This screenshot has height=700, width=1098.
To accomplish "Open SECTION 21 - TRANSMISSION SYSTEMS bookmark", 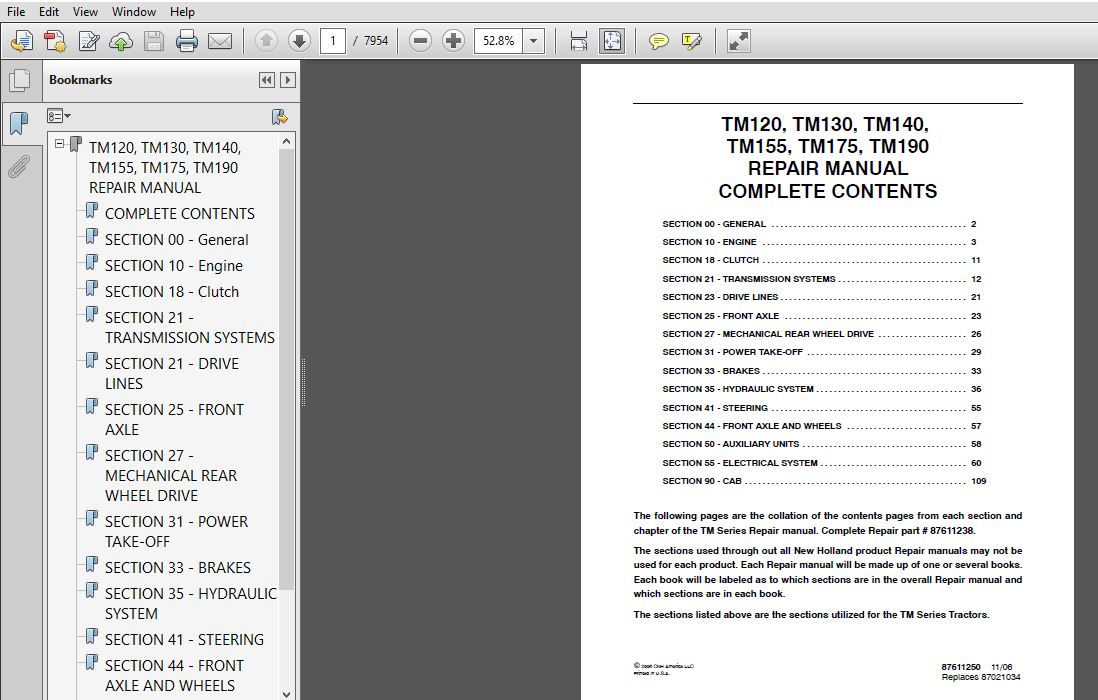I will (x=190, y=328).
